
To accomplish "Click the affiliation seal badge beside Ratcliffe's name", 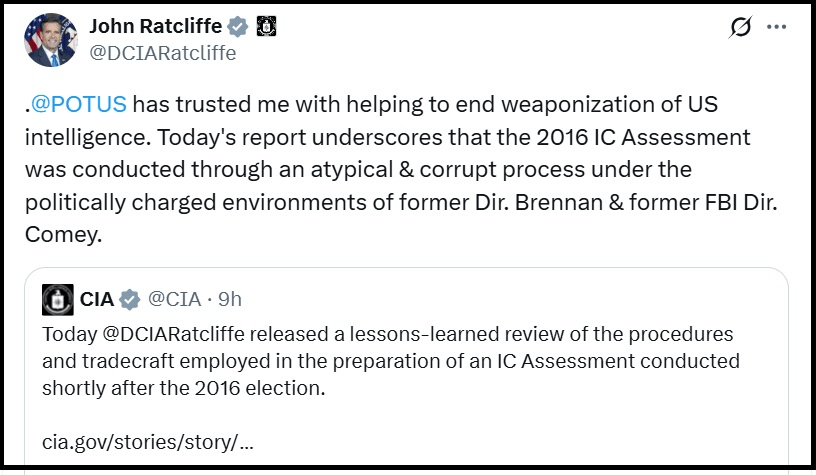I will pos(264,27).
